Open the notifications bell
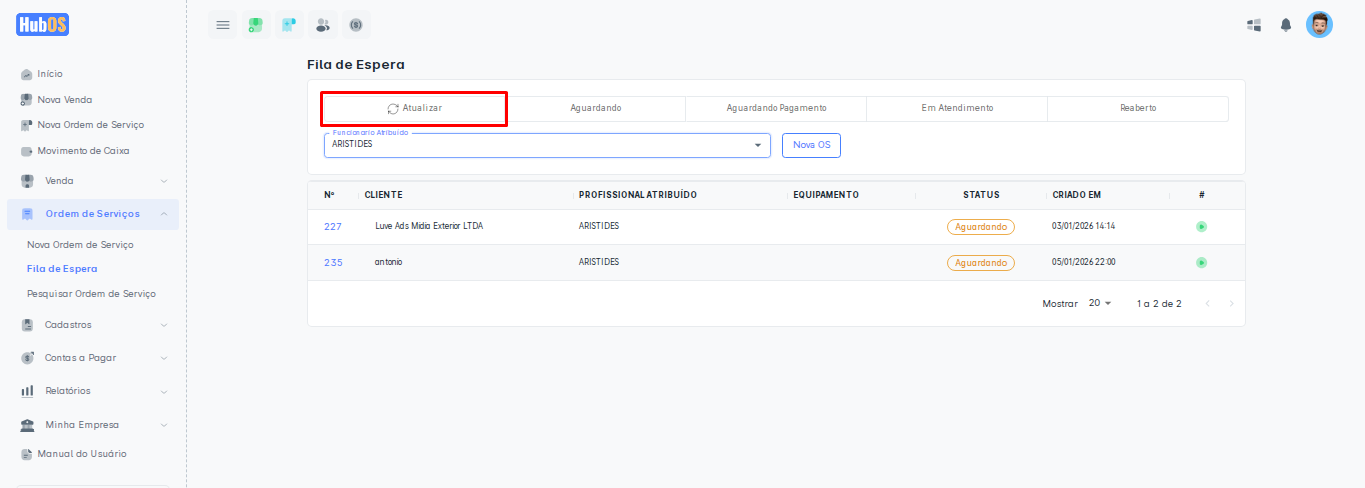Viewport: 1365px width, 488px height. [1286, 25]
